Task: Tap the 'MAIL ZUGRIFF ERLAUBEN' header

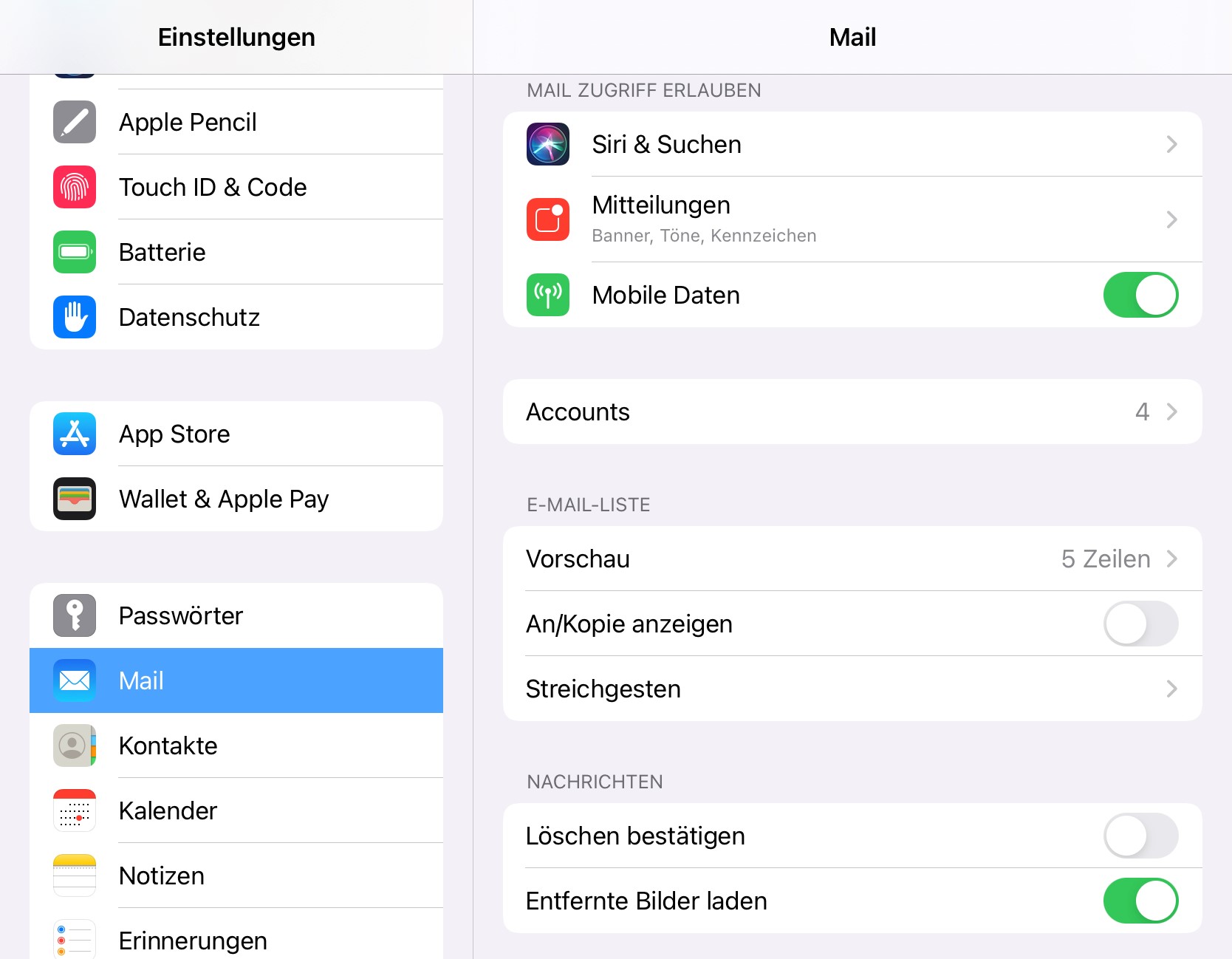Action: point(643,90)
